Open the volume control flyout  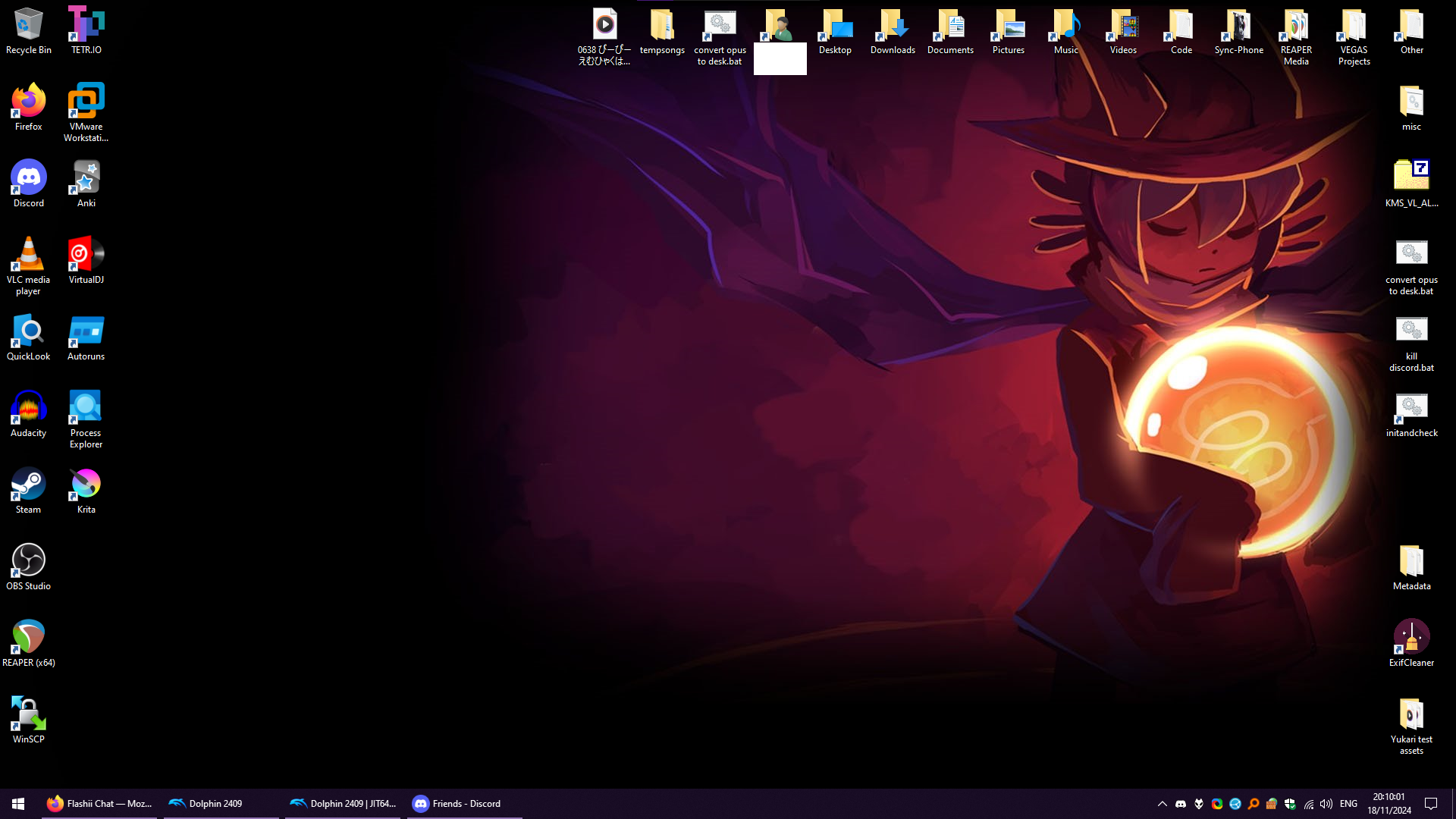click(1326, 804)
